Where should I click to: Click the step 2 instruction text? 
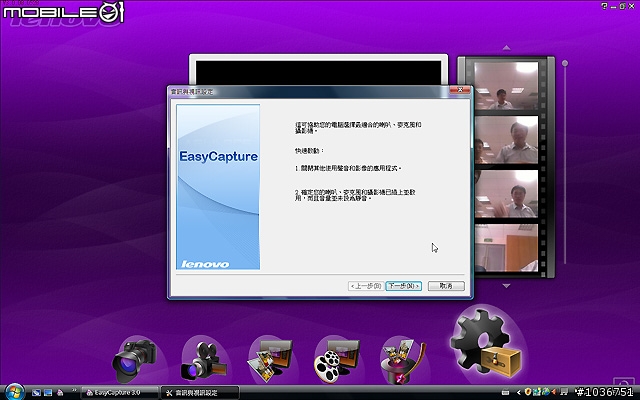355,195
